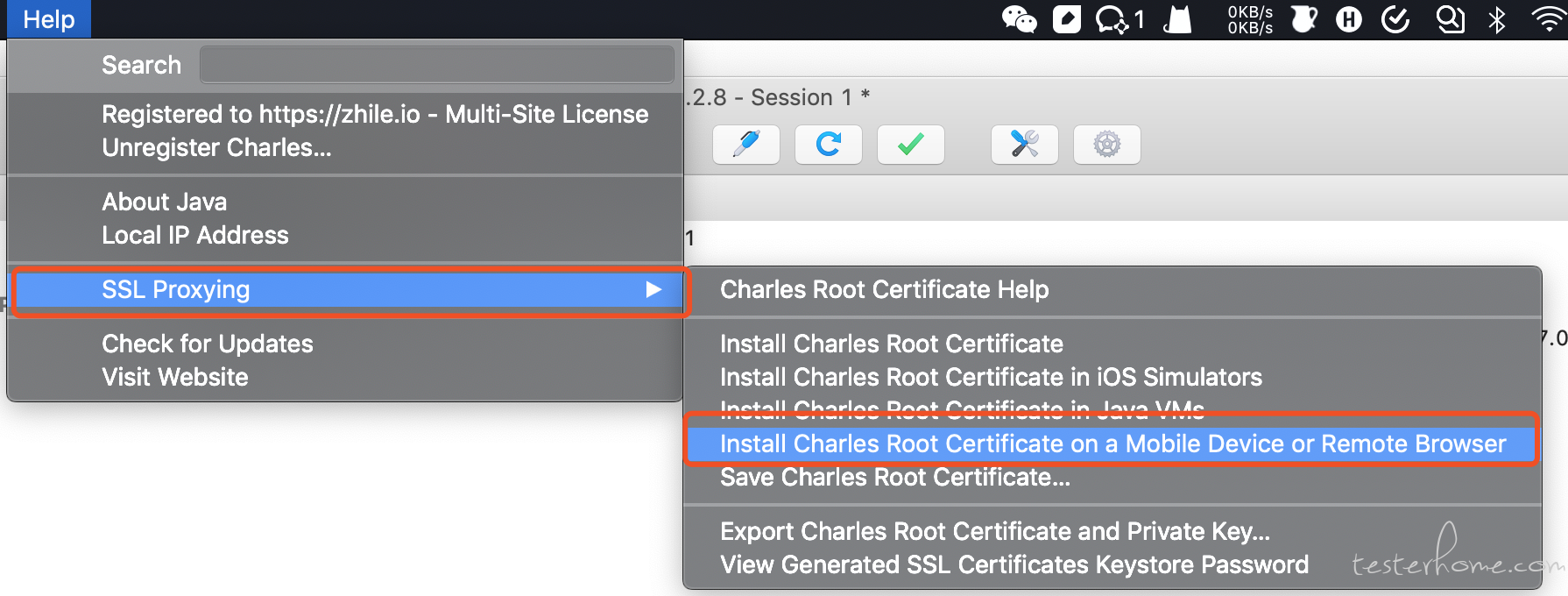Install certificate on a Mobile Device or Remote Browser
Viewport: 1568px width, 596px height.
1112,443
